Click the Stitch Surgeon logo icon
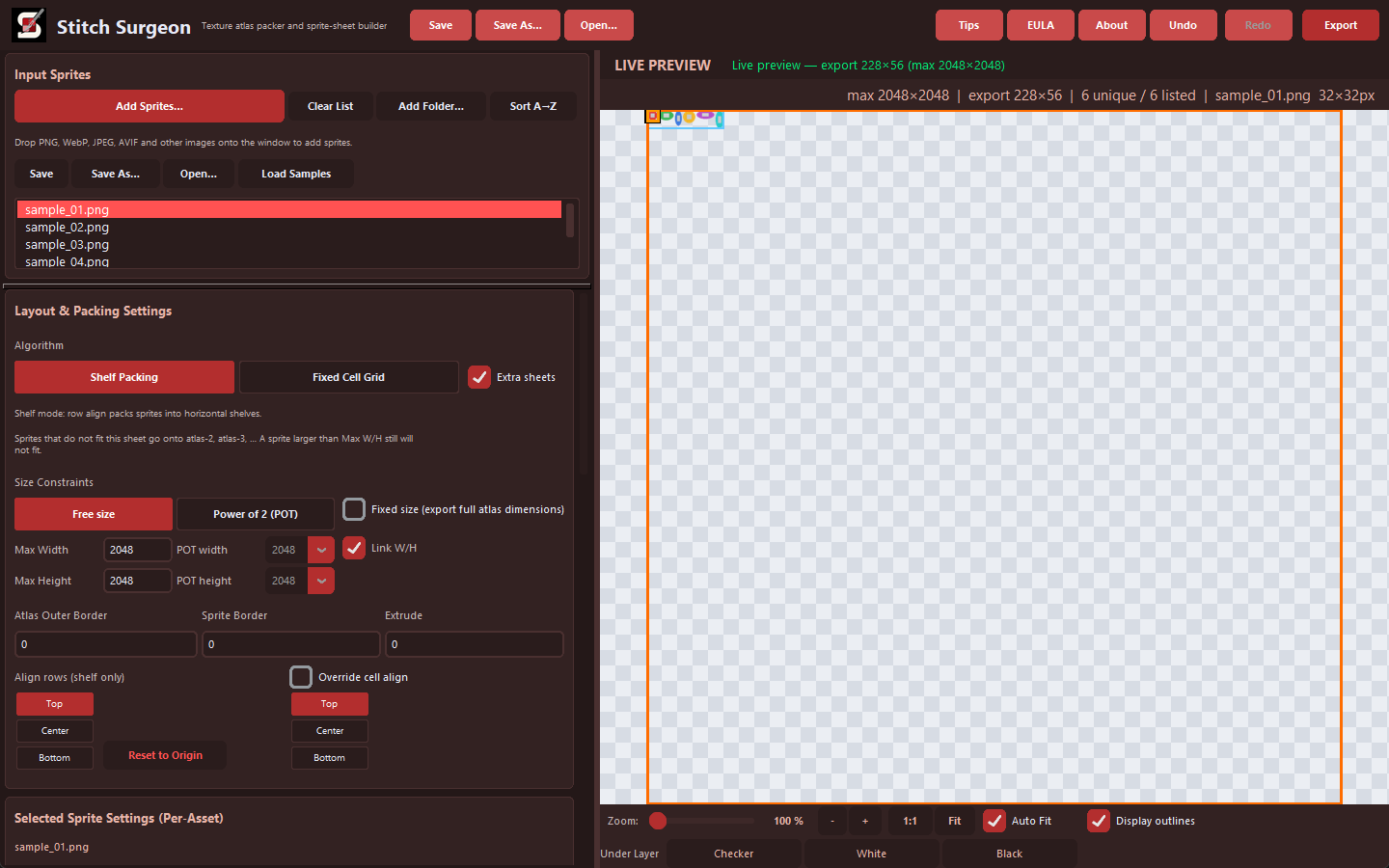This screenshot has width=1389, height=868. (29, 25)
